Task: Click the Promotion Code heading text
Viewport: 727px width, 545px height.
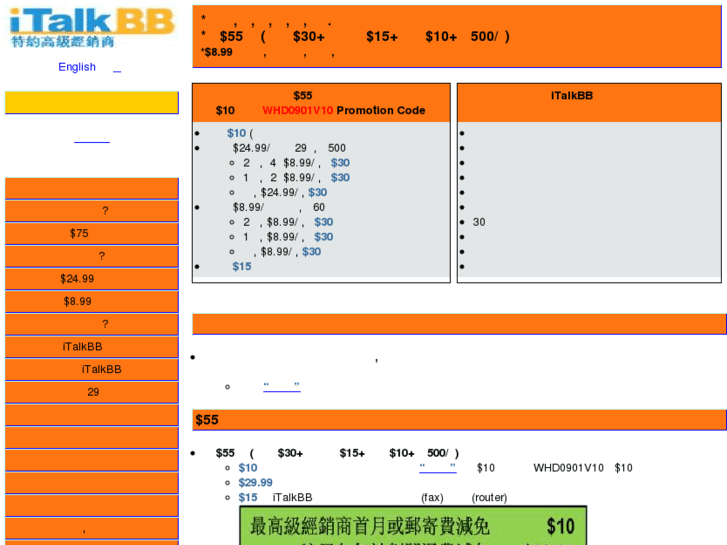Action: [381, 110]
